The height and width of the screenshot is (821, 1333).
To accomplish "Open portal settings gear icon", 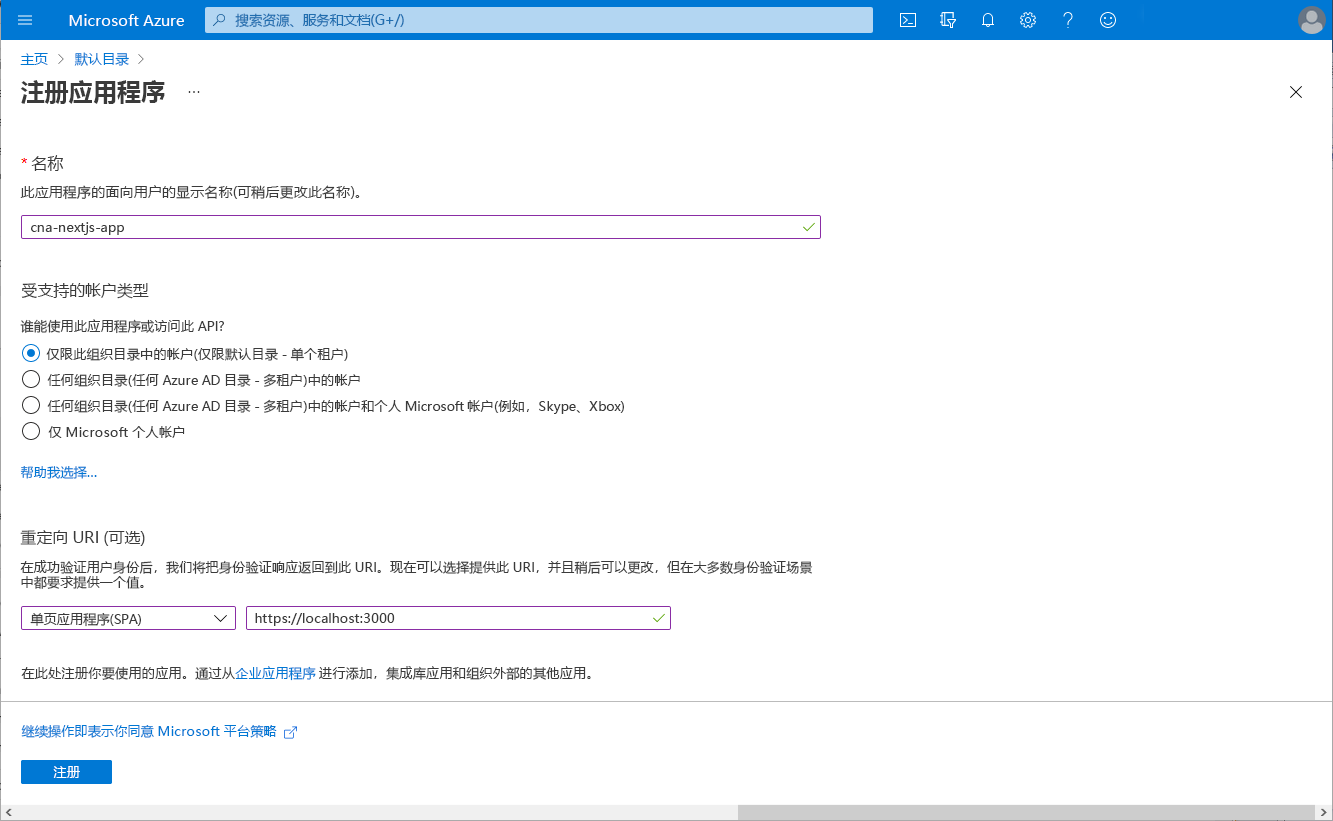I will pyautogui.click(x=1027, y=20).
